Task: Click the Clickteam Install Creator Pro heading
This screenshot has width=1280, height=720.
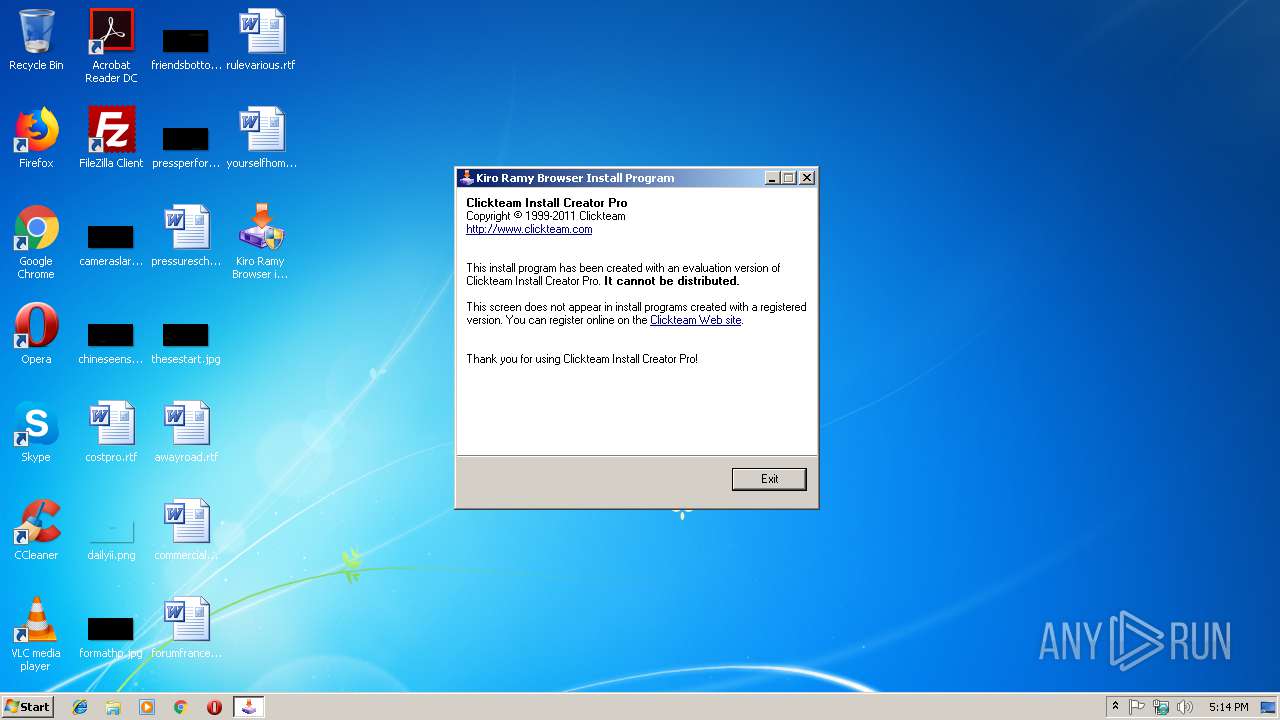Action: [x=547, y=203]
